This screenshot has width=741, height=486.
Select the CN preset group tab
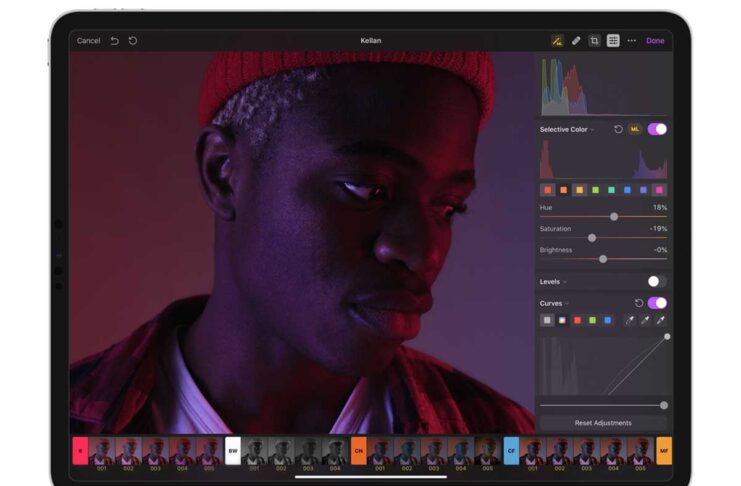pyautogui.click(x=358, y=451)
